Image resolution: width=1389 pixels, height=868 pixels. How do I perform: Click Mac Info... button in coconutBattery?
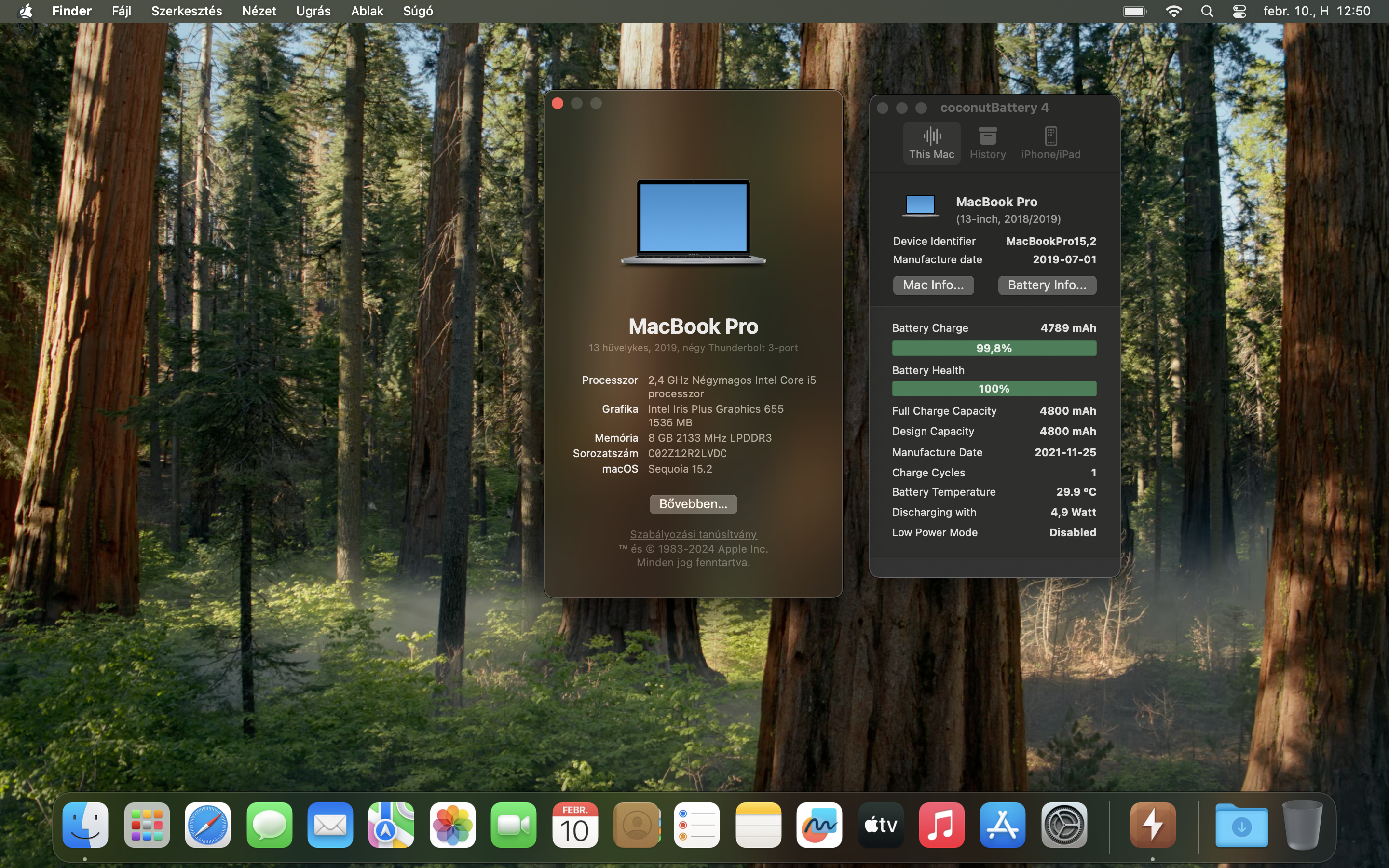tap(933, 285)
